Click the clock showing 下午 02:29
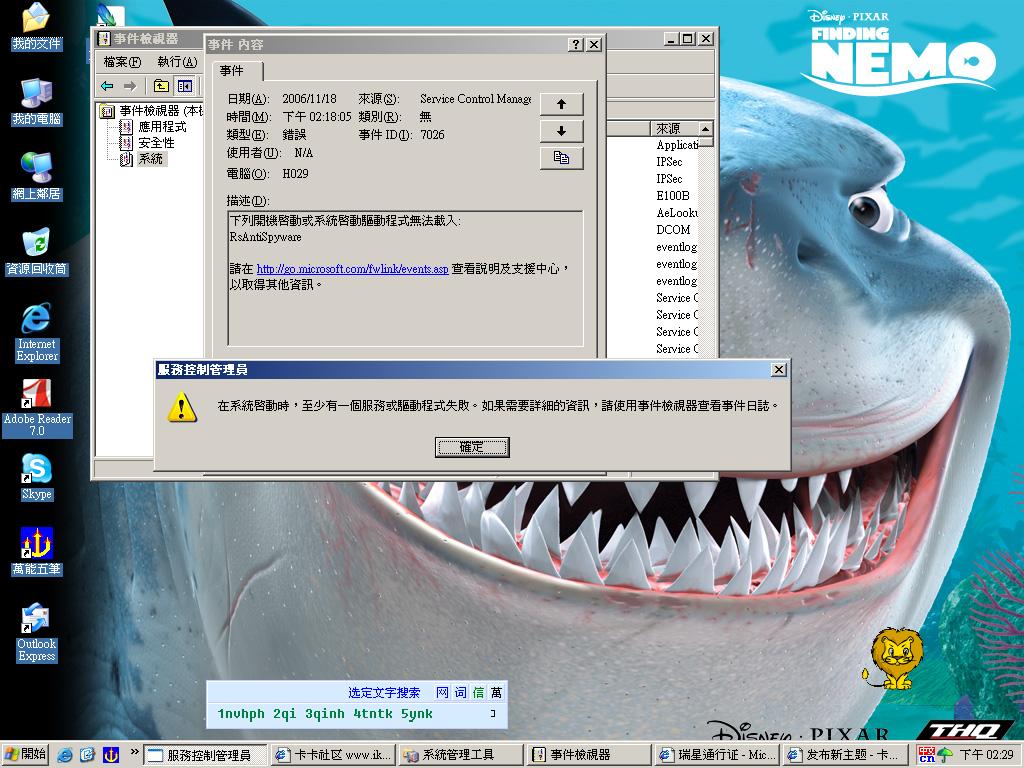The height and width of the screenshot is (768, 1024). pos(986,755)
